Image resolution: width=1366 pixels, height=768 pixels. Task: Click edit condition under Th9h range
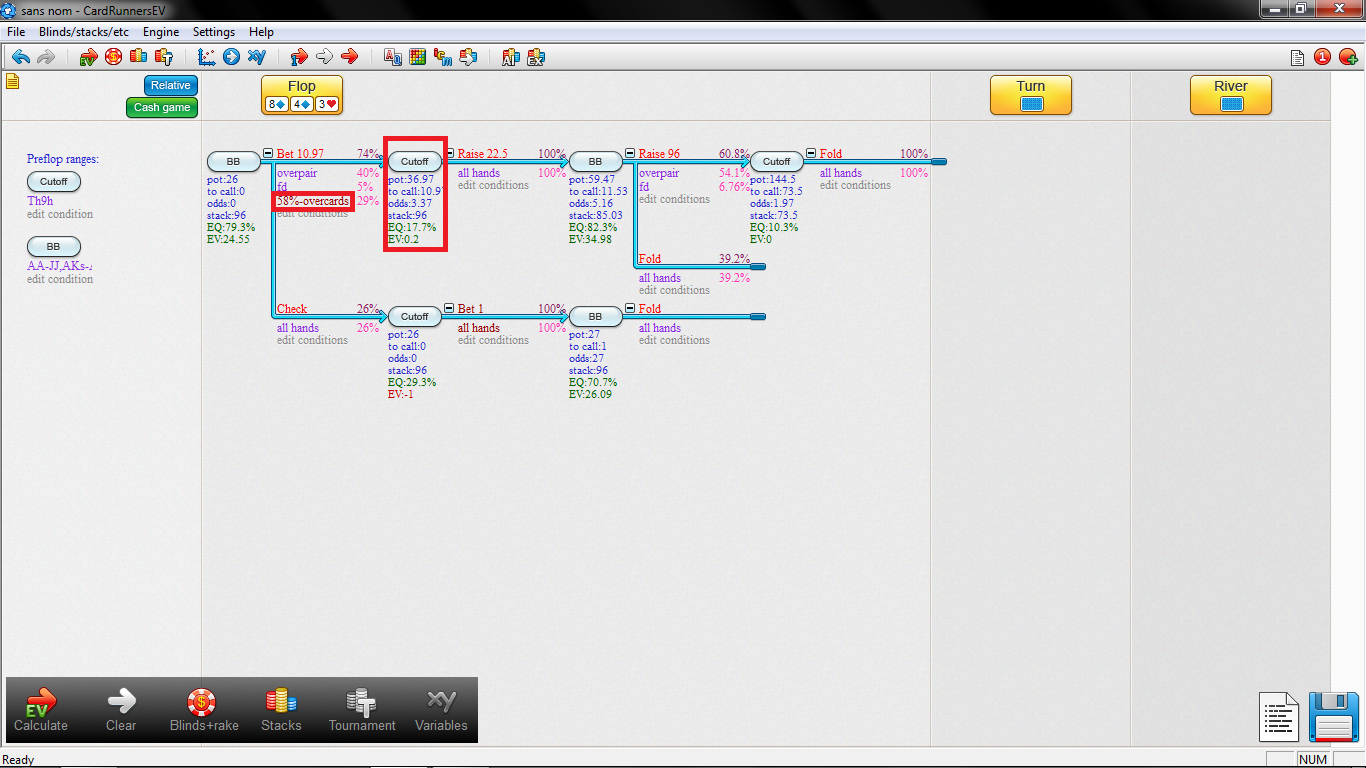pos(60,214)
